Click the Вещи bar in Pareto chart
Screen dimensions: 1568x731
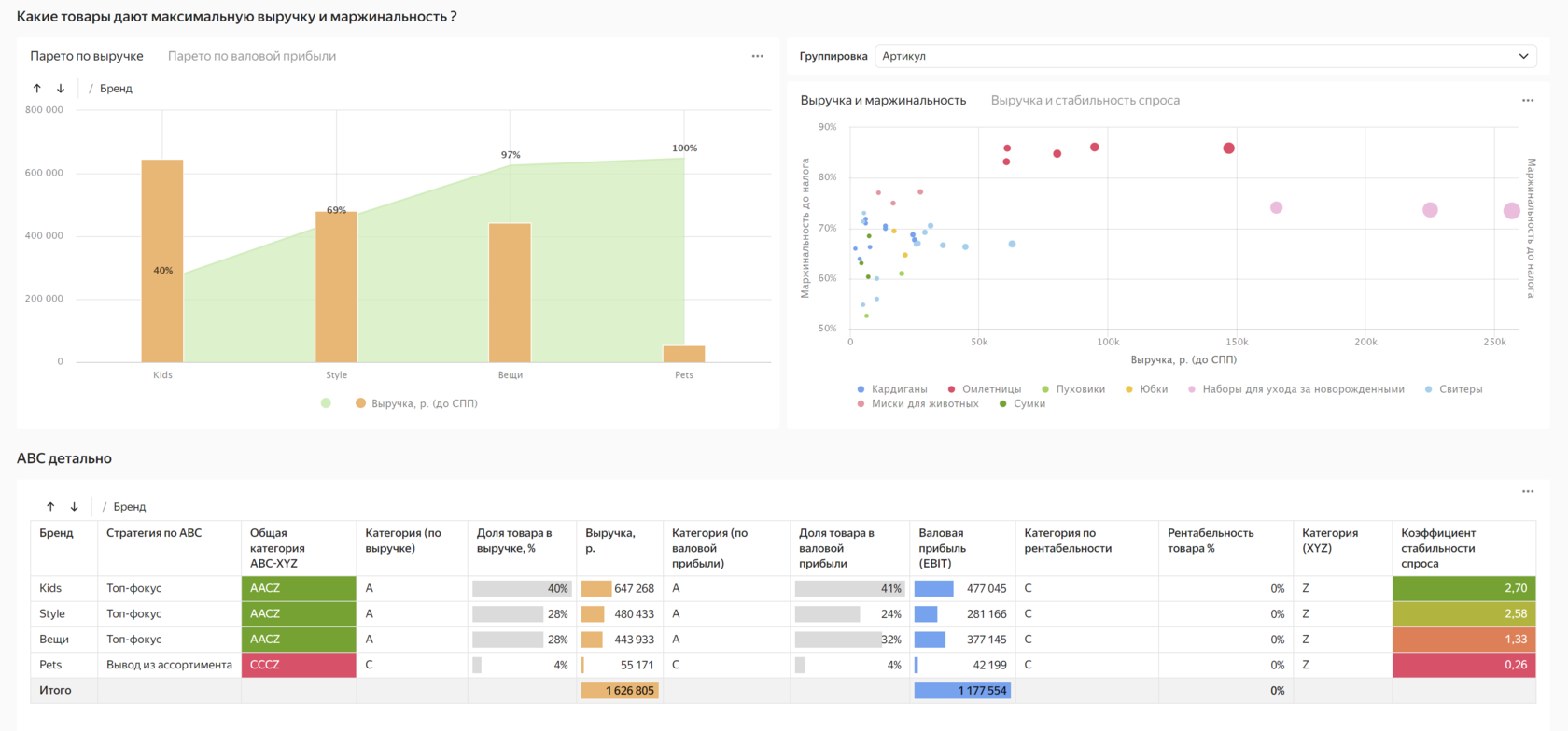click(x=510, y=292)
